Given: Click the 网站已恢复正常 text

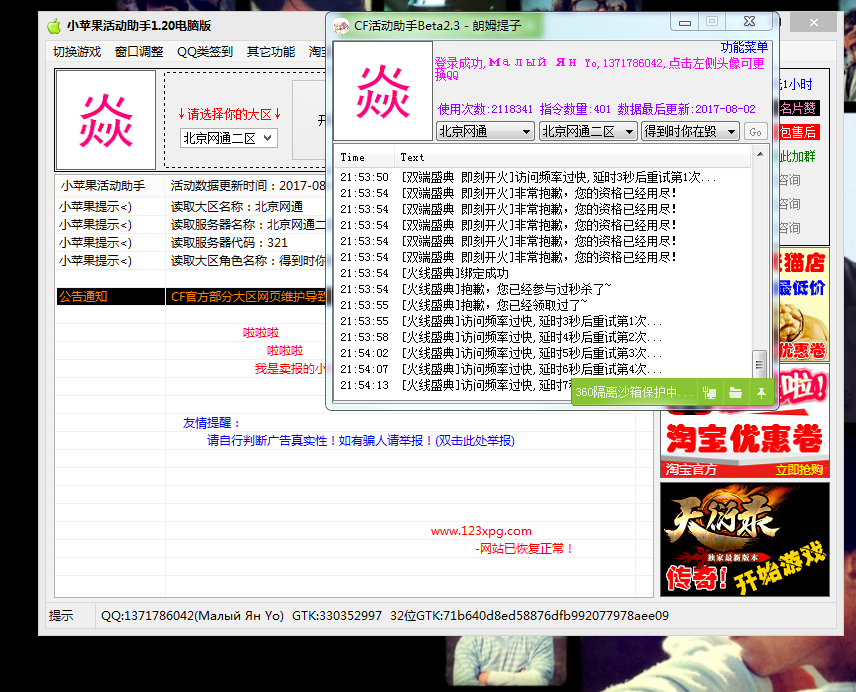Looking at the screenshot, I should 525,549.
